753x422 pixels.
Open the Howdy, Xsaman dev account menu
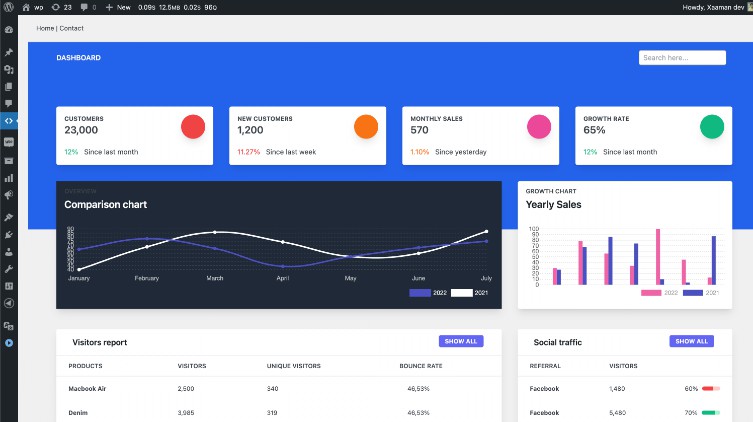[x=714, y=7]
